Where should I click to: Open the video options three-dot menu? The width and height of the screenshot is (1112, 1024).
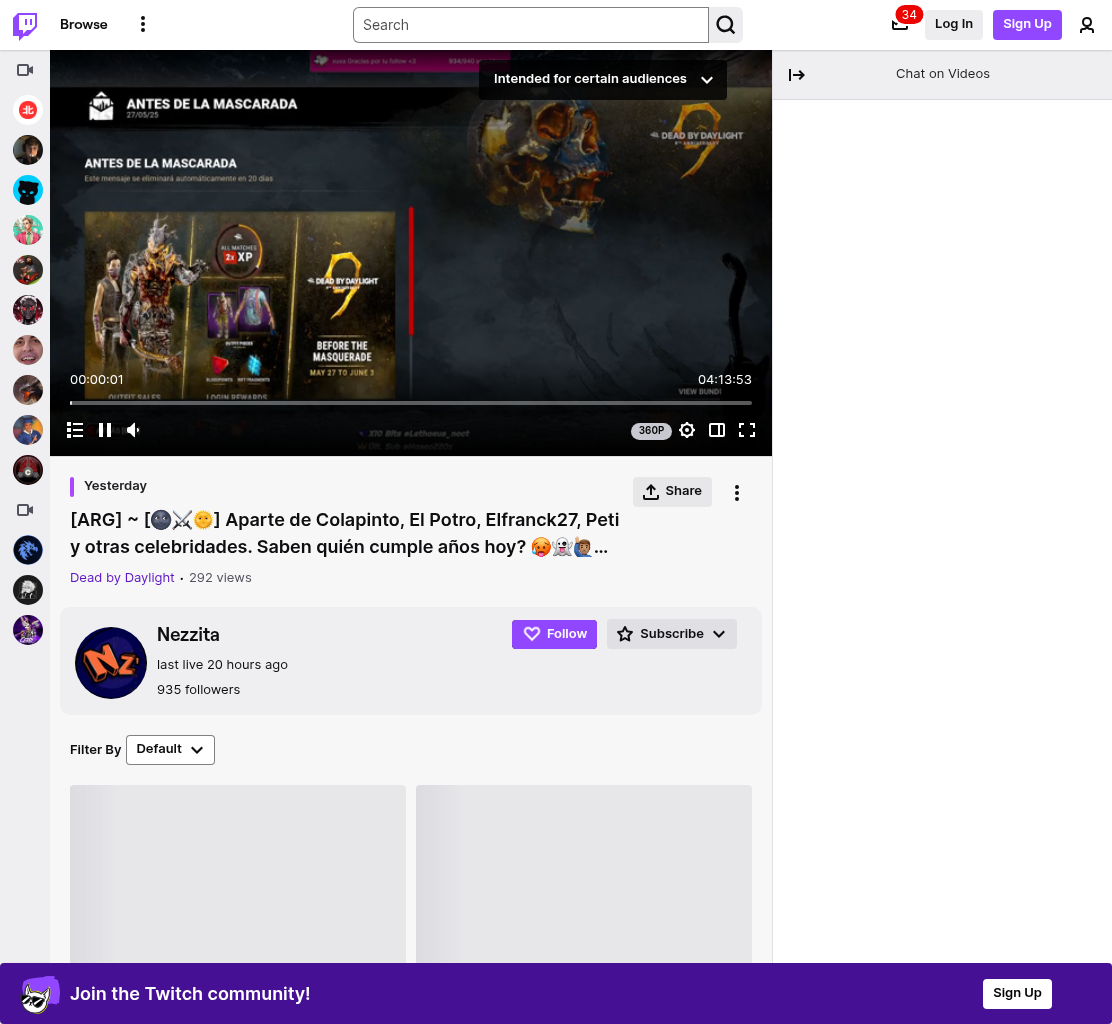click(x=737, y=493)
